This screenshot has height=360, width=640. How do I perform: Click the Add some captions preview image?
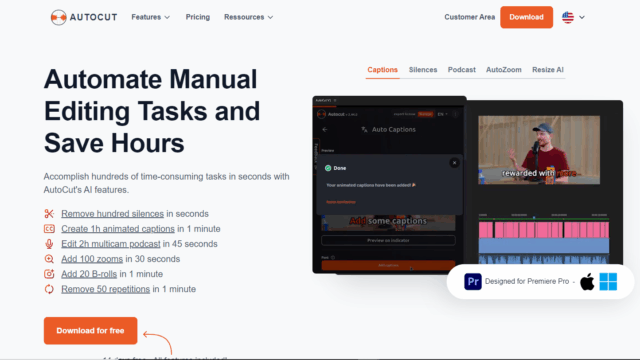[388, 222]
